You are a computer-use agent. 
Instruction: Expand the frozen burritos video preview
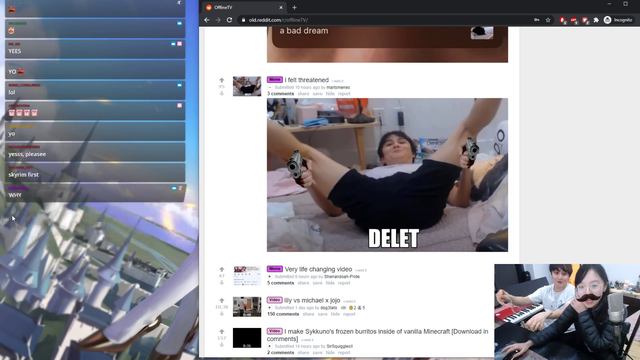pyautogui.click(x=269, y=346)
